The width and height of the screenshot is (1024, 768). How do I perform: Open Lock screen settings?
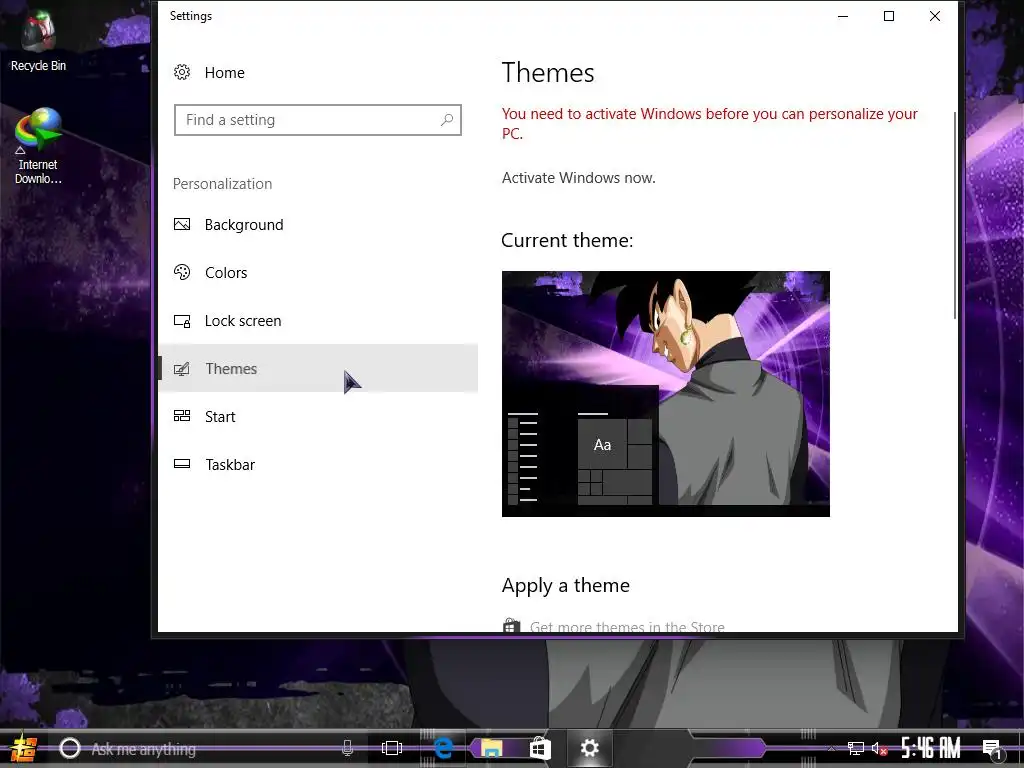[318, 321]
